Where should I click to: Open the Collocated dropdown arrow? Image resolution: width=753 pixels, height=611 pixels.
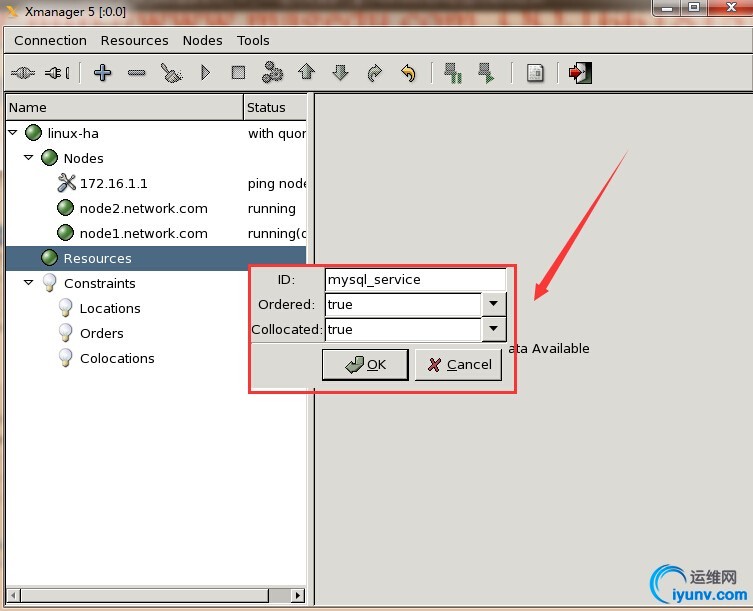pyautogui.click(x=494, y=329)
